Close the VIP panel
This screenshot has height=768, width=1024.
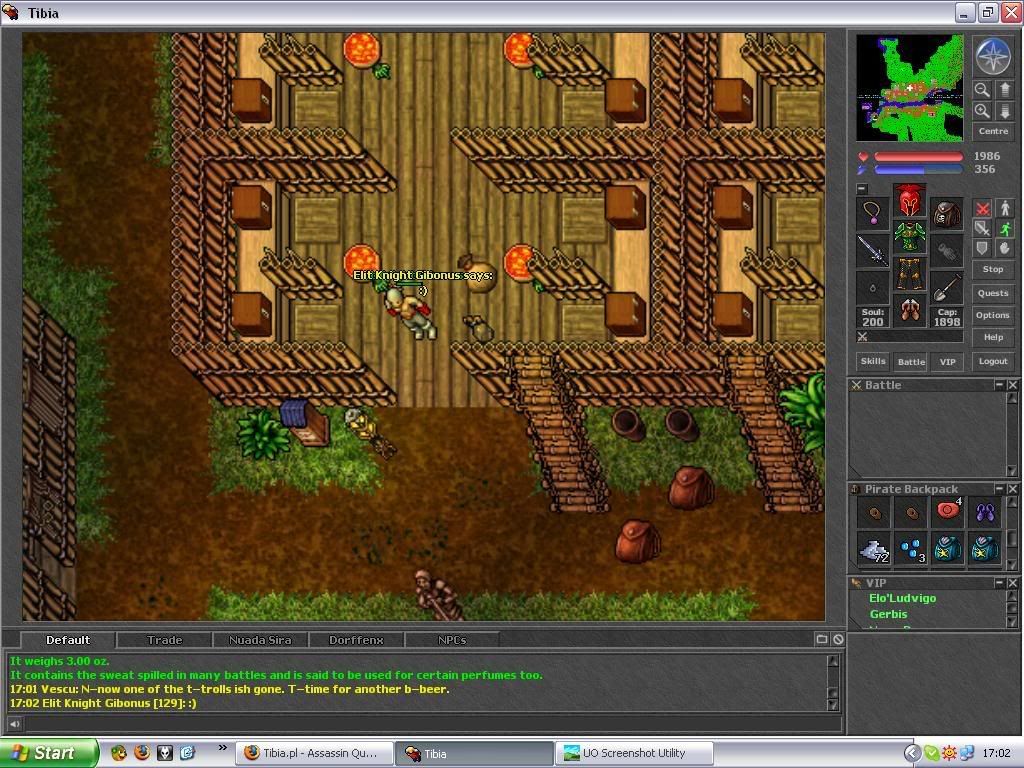pyautogui.click(x=1012, y=583)
